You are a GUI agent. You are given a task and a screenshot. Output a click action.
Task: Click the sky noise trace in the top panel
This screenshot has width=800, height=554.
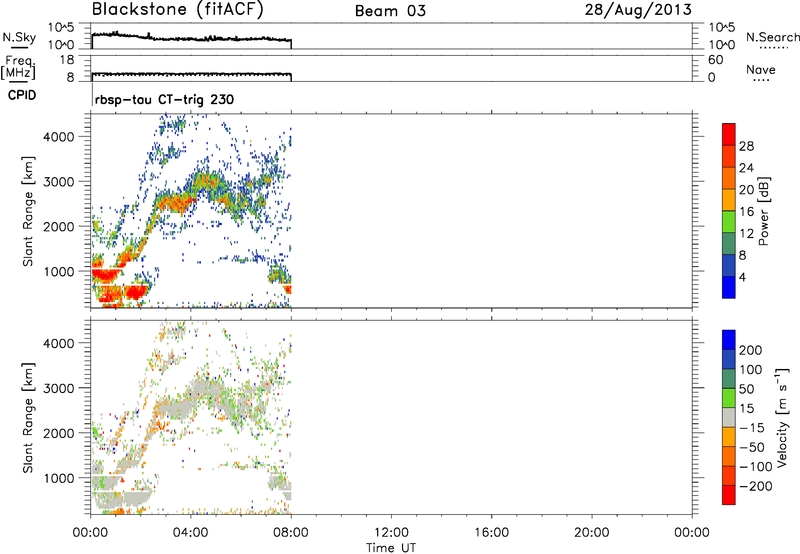coord(191,38)
